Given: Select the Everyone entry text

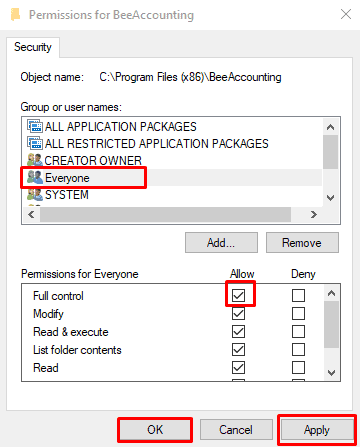Looking at the screenshot, I should coord(67,178).
